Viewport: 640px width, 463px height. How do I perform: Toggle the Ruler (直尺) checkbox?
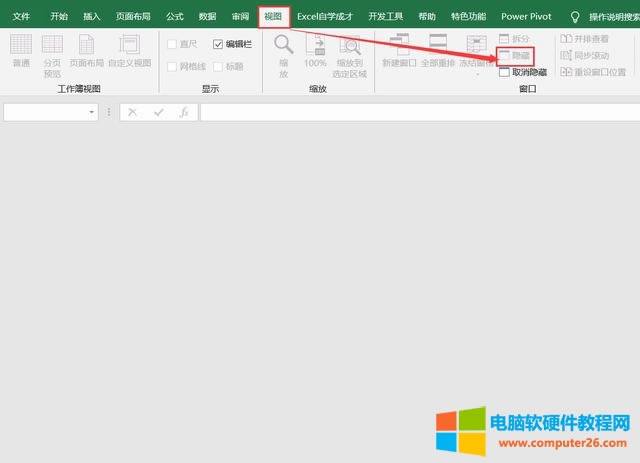tap(172, 44)
